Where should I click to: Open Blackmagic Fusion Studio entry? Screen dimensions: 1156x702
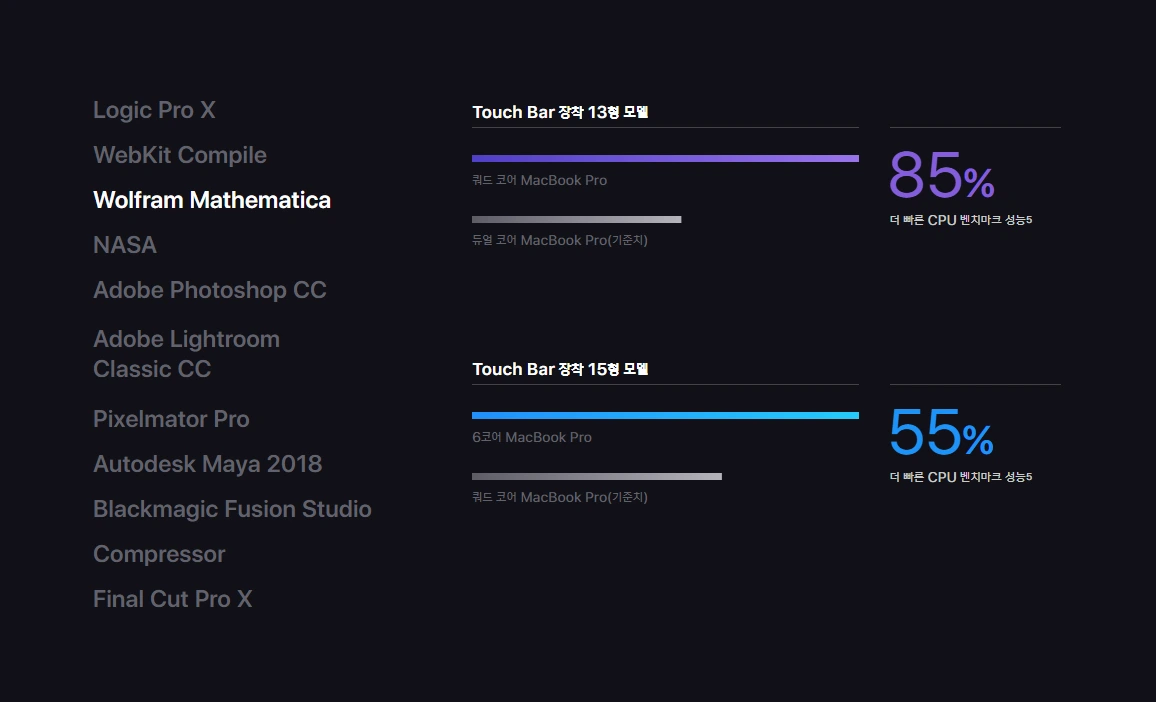tap(232, 509)
